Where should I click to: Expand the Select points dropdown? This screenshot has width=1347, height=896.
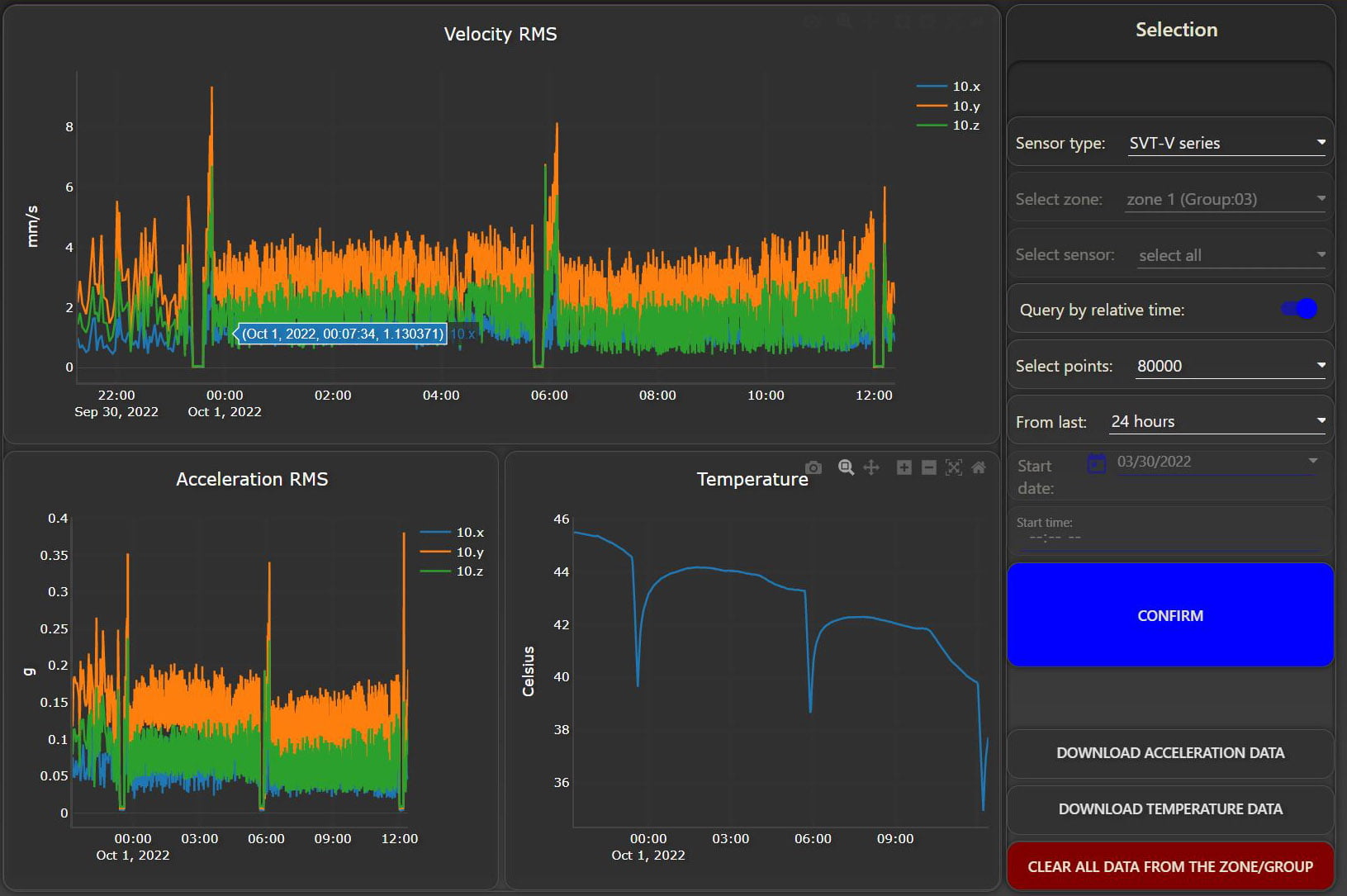tap(1231, 366)
